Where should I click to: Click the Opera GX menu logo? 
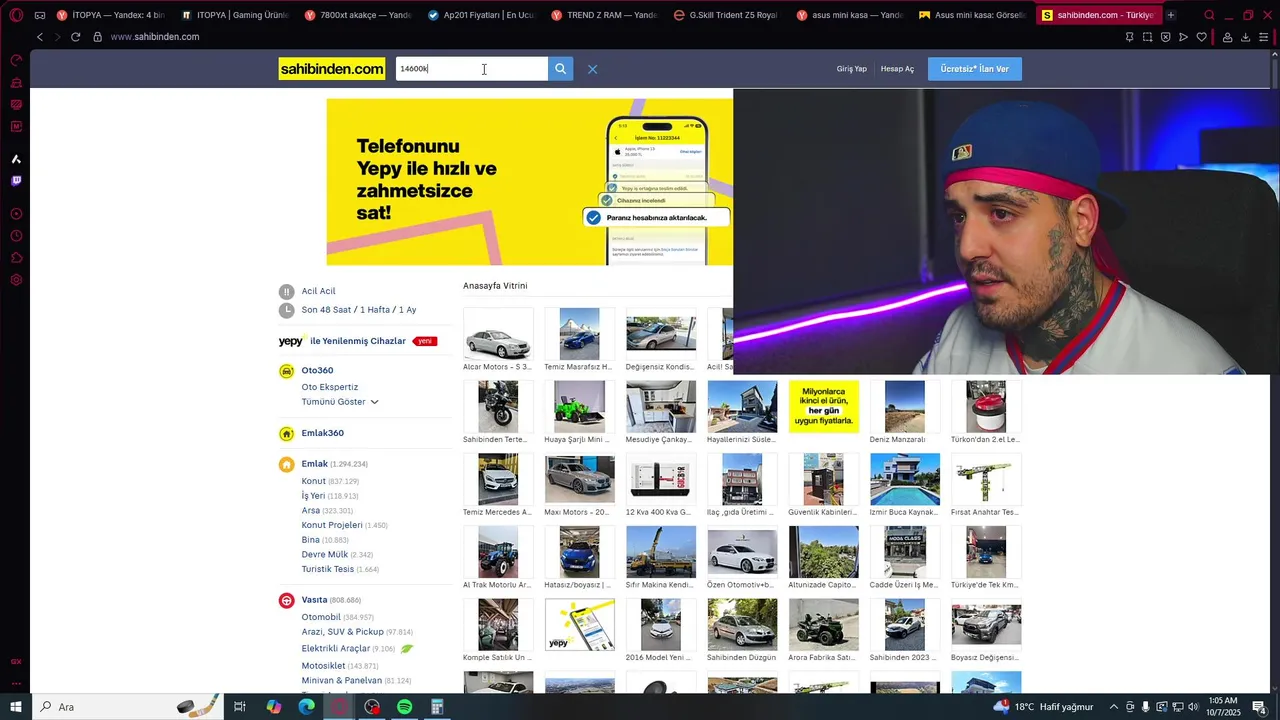point(16,15)
